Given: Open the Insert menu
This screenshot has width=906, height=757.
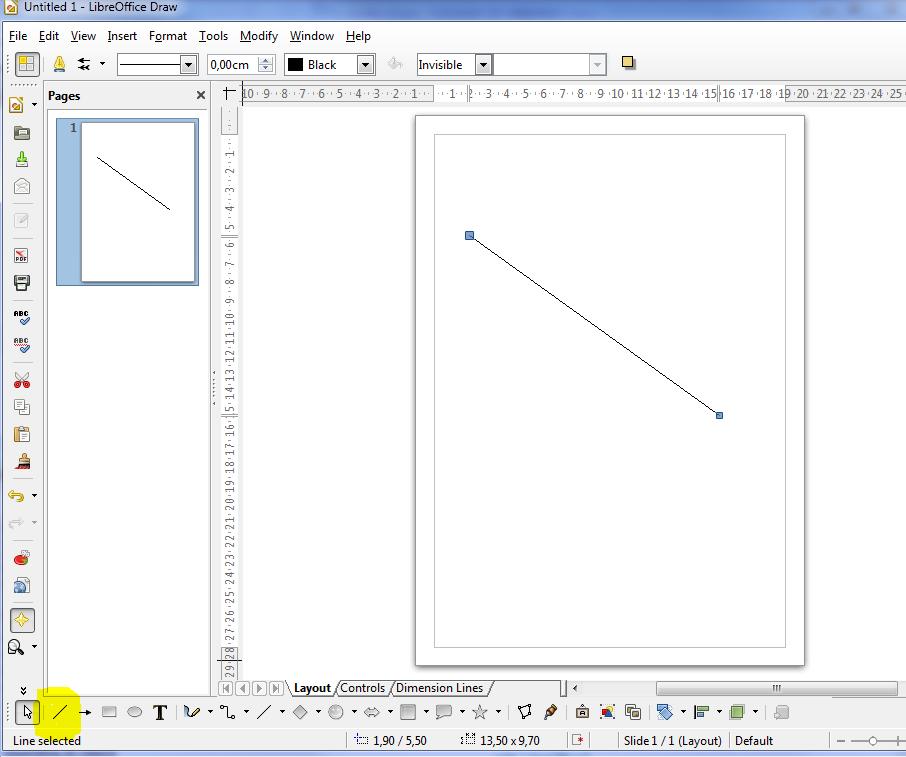Looking at the screenshot, I should tap(122, 36).
